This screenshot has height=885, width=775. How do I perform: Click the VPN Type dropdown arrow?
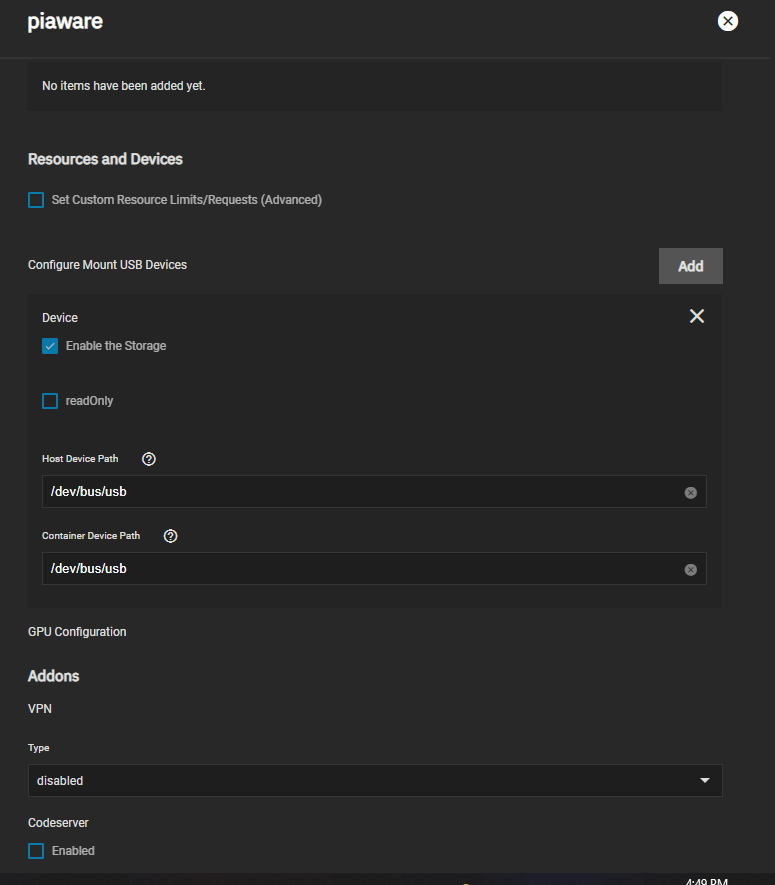tap(704, 781)
